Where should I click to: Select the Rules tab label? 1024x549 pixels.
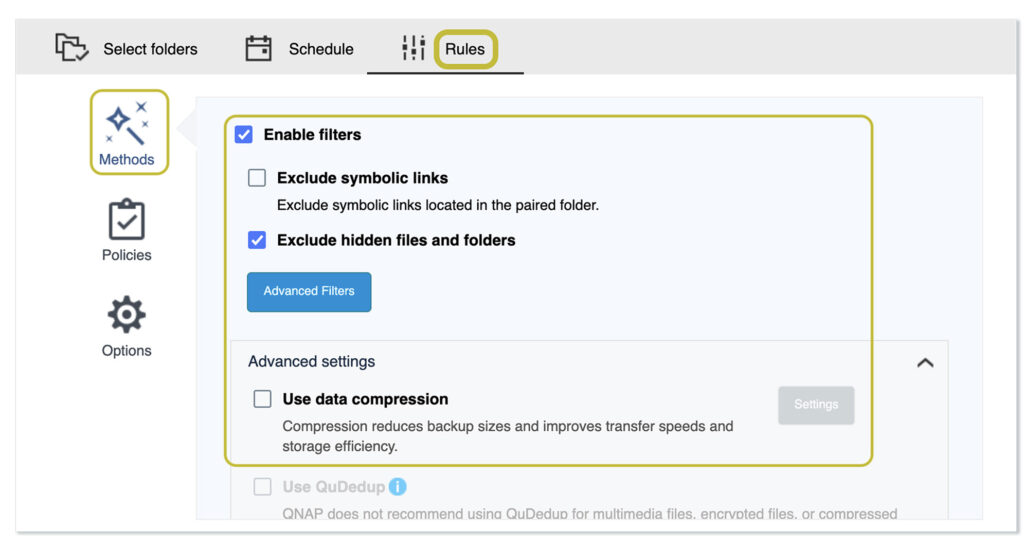[465, 49]
